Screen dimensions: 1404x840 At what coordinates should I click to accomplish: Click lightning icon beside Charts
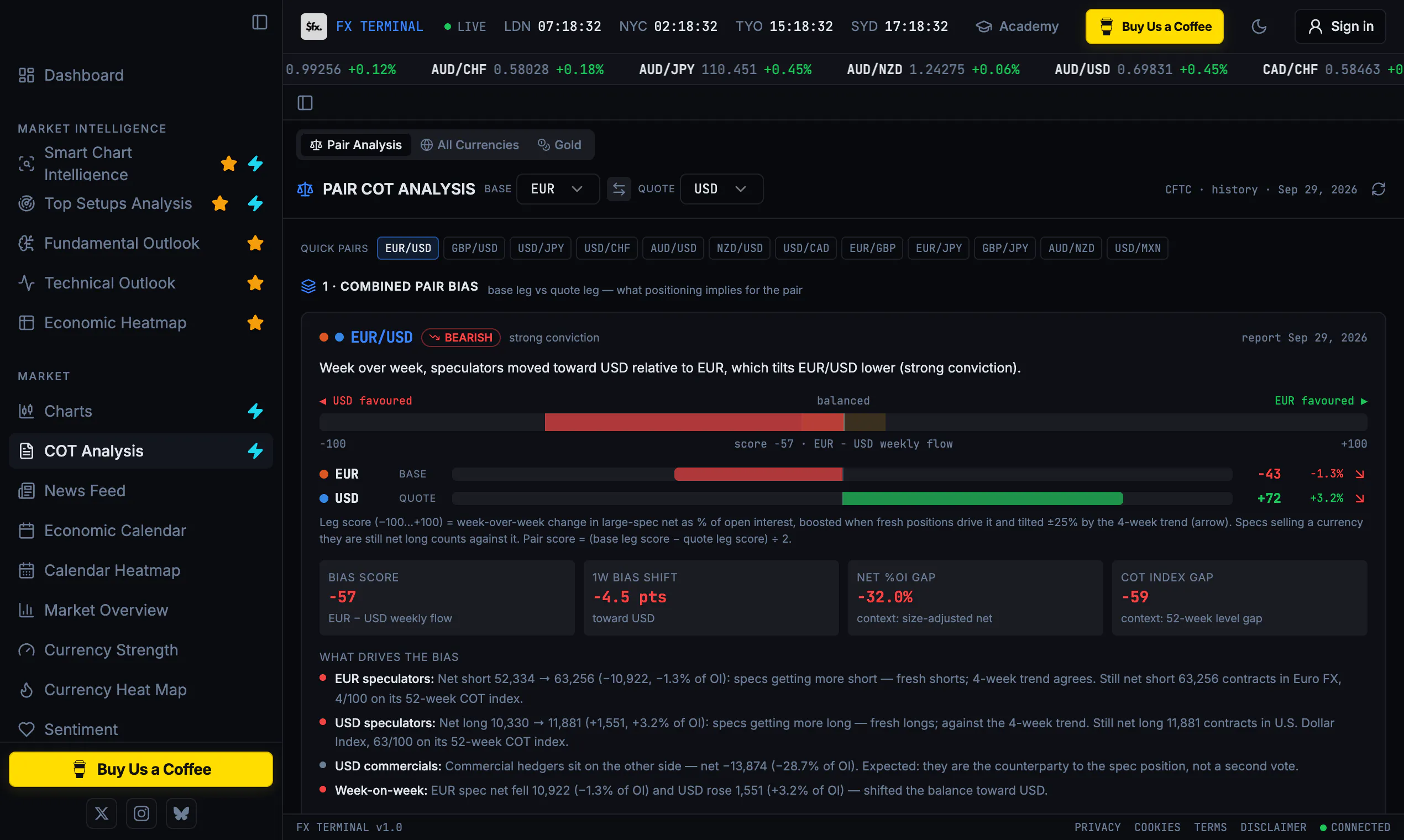point(255,412)
